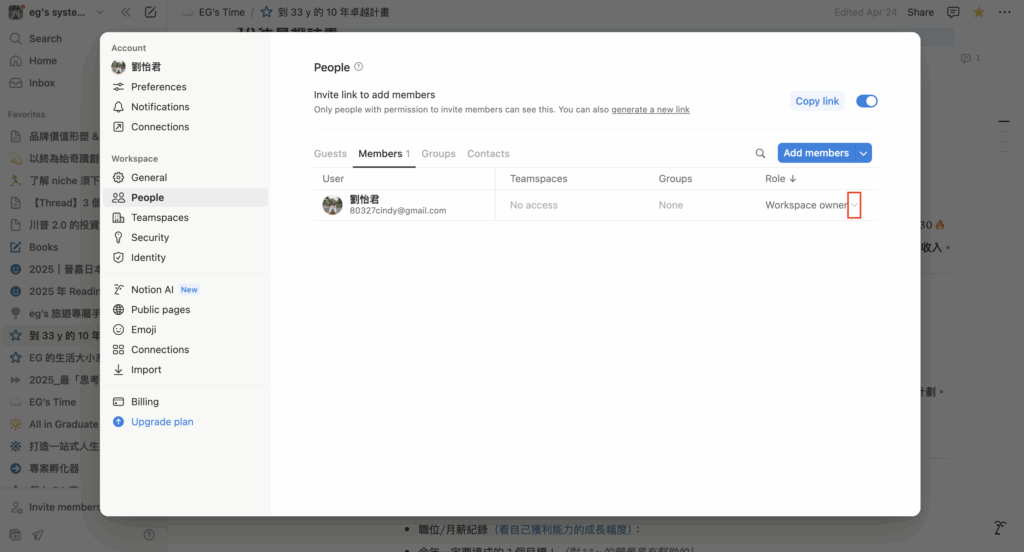Click the generate a new link hyperlink

click(x=650, y=109)
